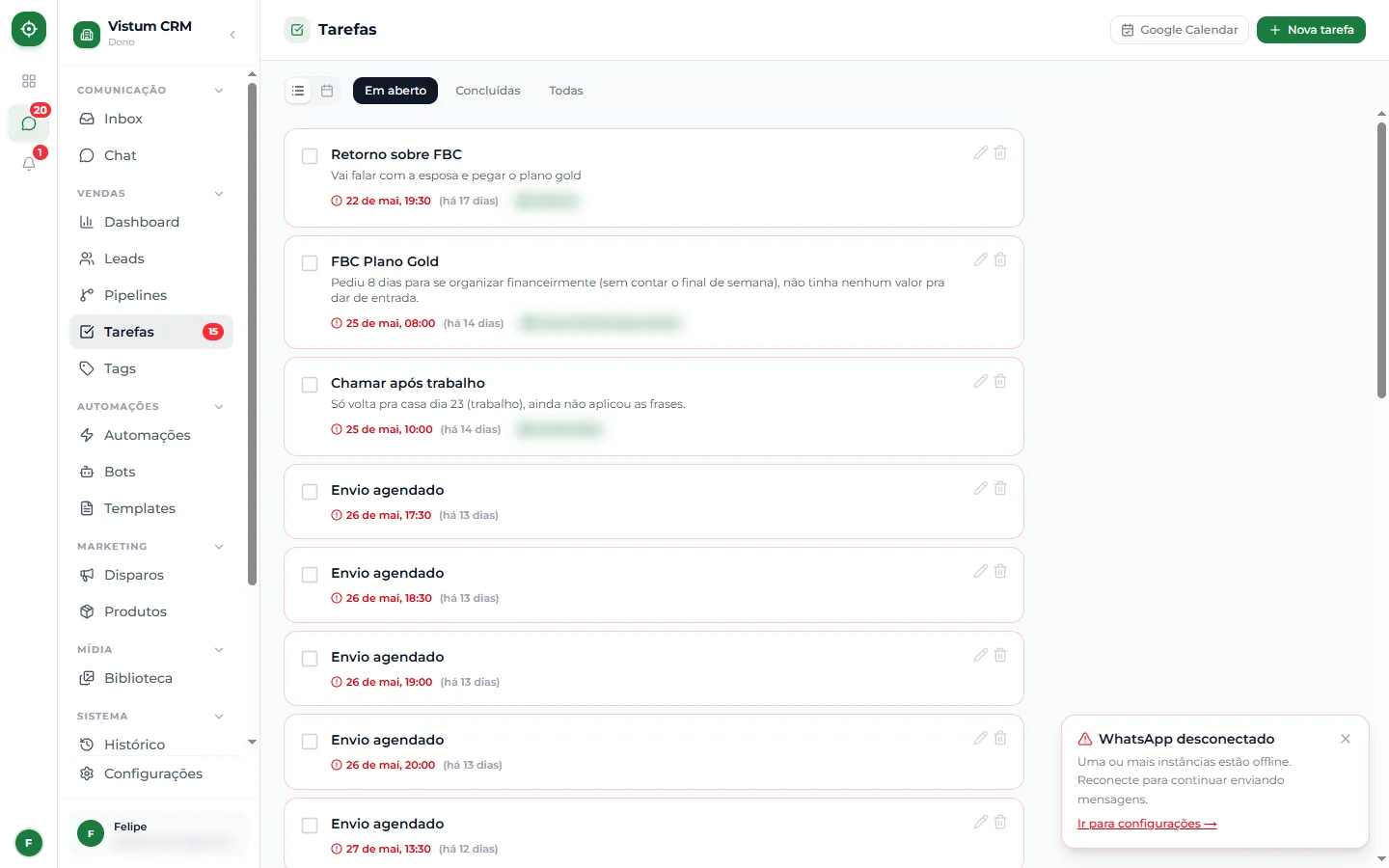Open Google Calendar integration
The height and width of the screenshot is (868, 1389).
1180,30
